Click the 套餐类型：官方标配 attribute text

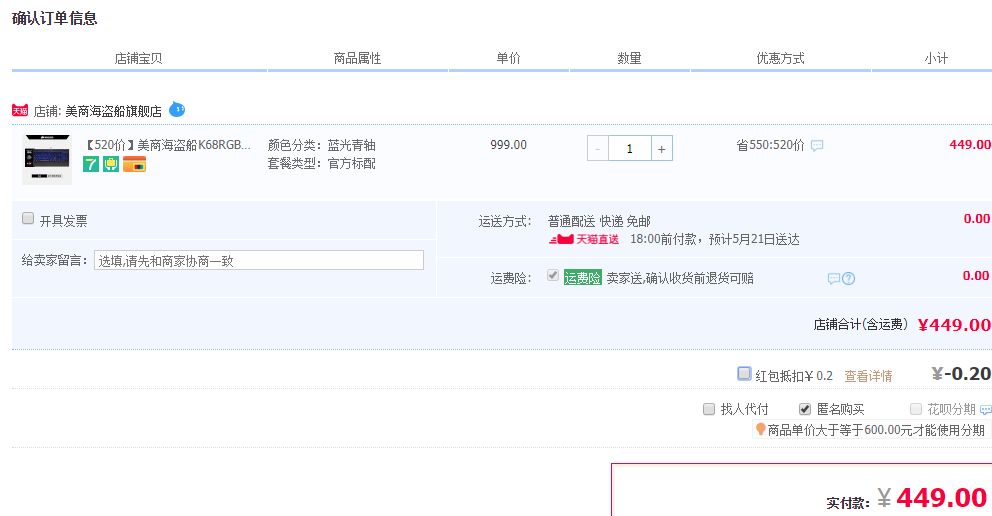(321, 163)
